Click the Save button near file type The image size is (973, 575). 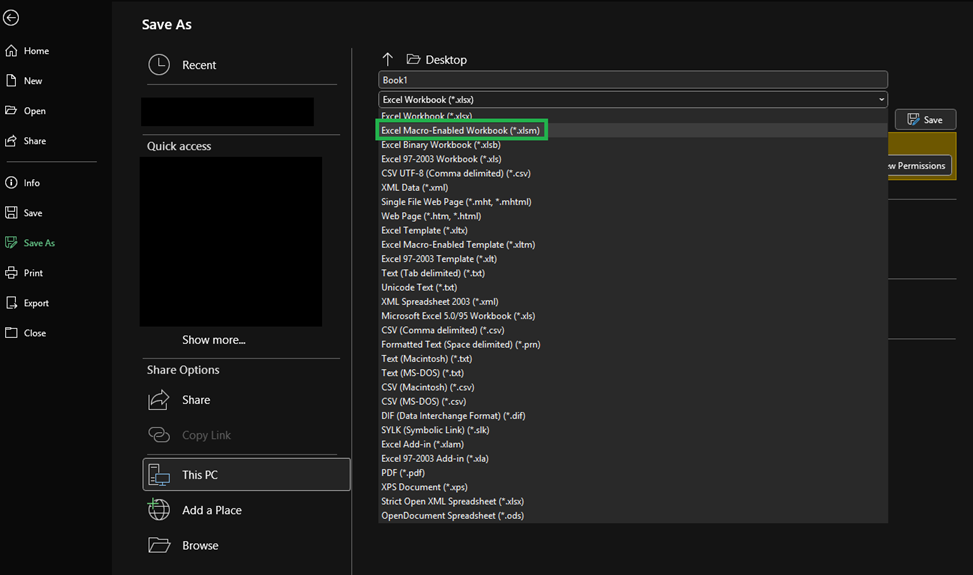tap(925, 120)
